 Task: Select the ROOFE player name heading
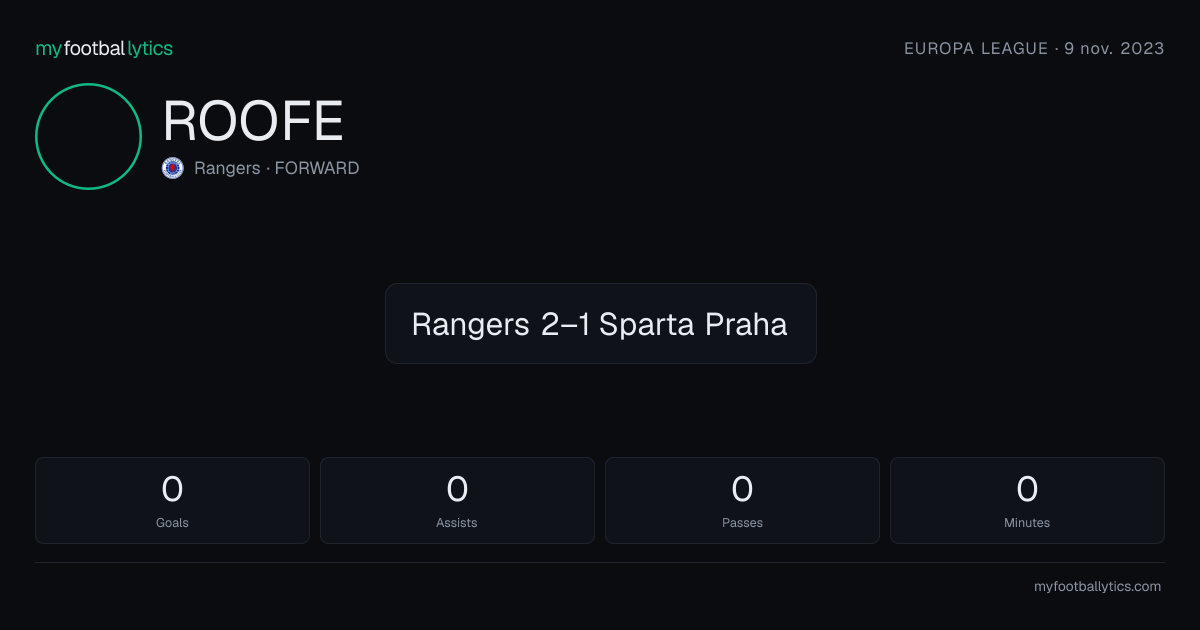pyautogui.click(x=253, y=122)
